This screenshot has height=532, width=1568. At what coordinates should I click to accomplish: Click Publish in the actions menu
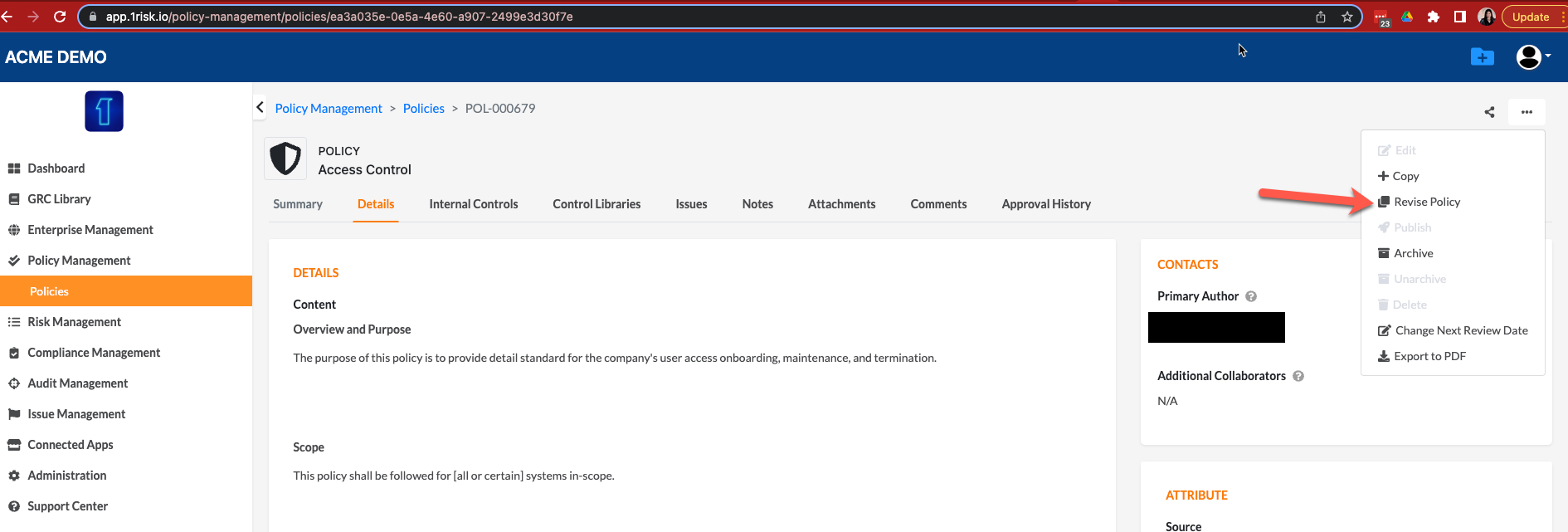click(1405, 227)
